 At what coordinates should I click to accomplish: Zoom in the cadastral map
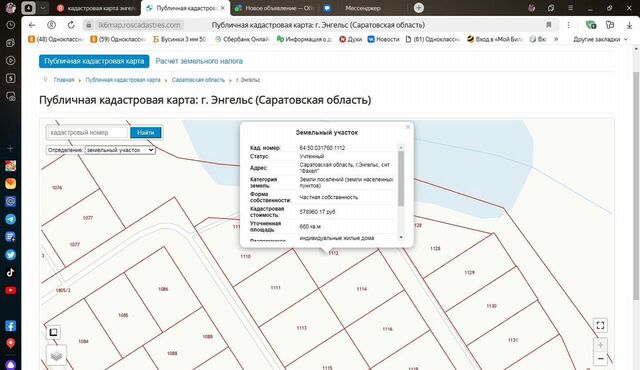600,345
